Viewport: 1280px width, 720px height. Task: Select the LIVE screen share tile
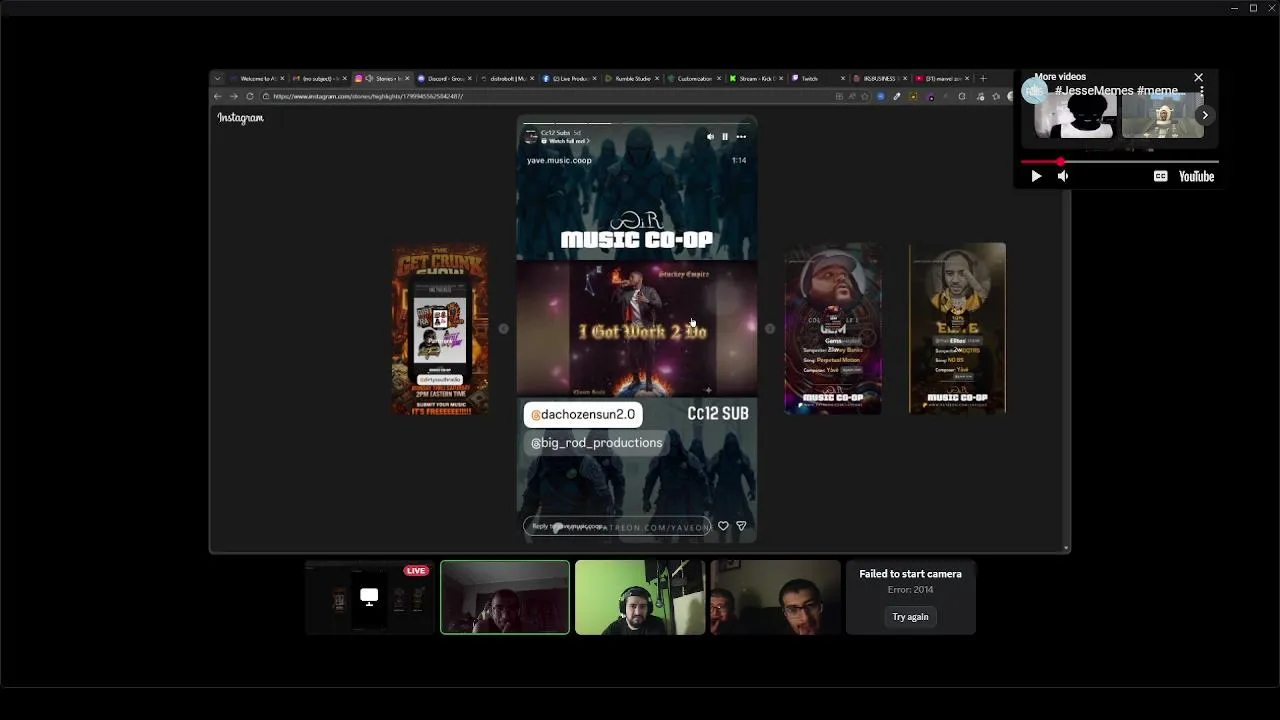369,597
